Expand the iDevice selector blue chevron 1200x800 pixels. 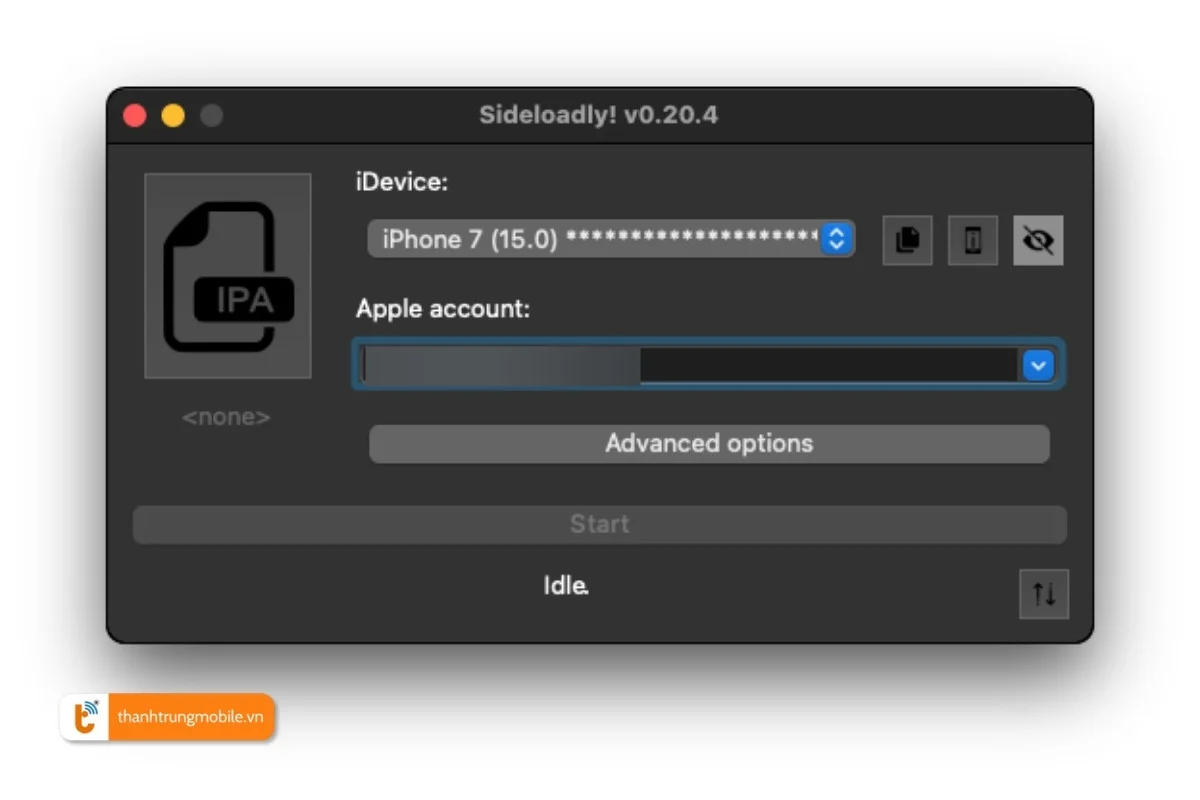click(x=837, y=239)
